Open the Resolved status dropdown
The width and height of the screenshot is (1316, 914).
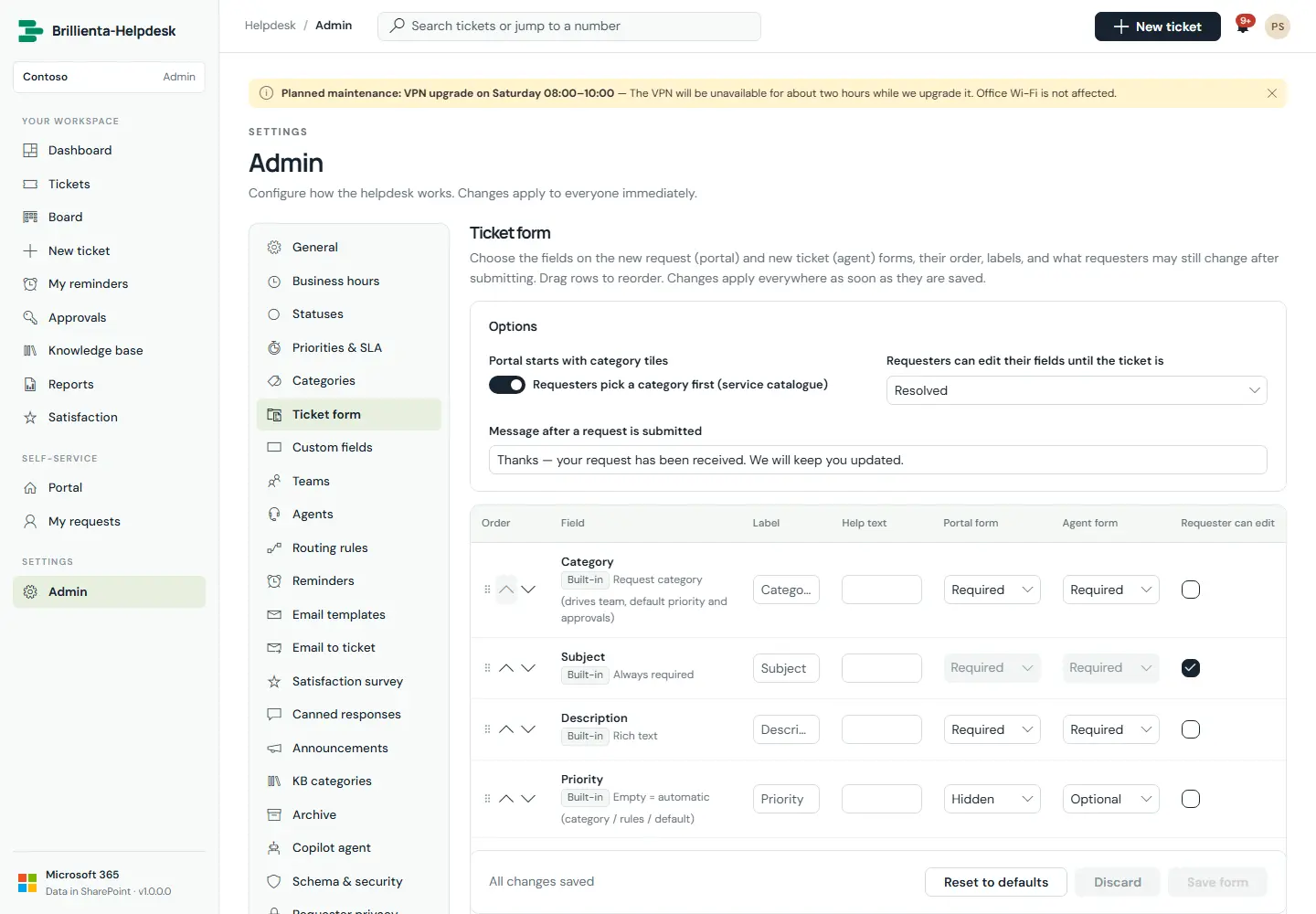pos(1077,390)
